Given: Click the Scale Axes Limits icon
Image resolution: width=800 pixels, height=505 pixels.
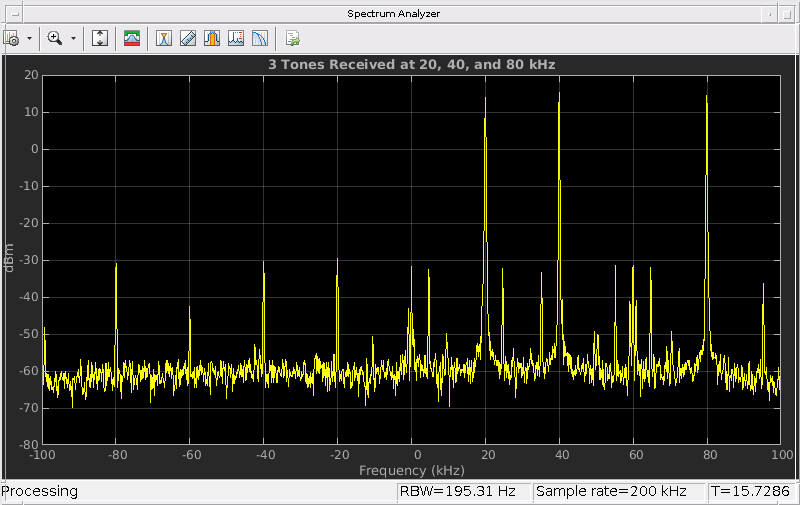Looking at the screenshot, I should click(100, 38).
